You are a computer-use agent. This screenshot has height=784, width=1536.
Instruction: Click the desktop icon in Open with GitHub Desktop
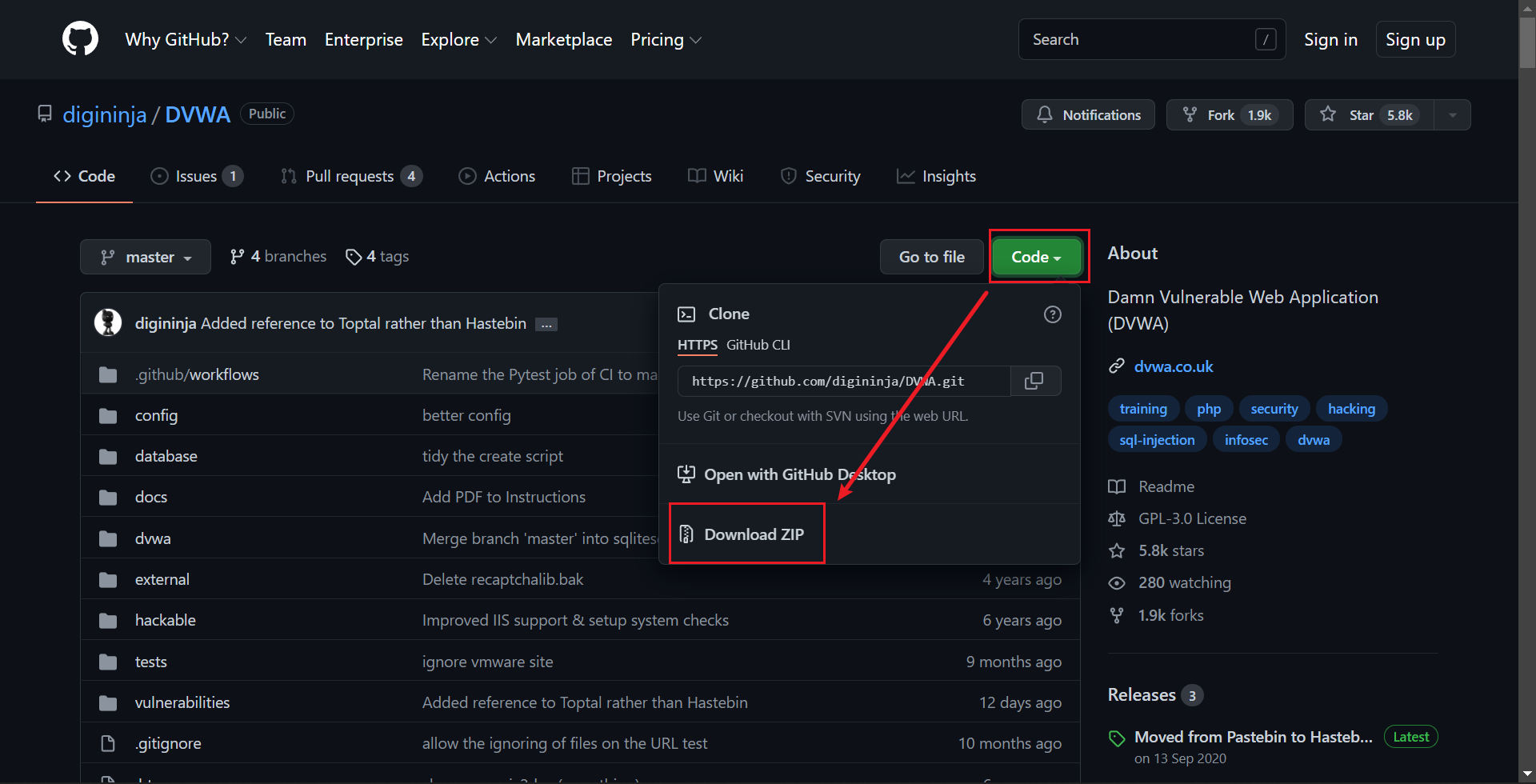(686, 474)
